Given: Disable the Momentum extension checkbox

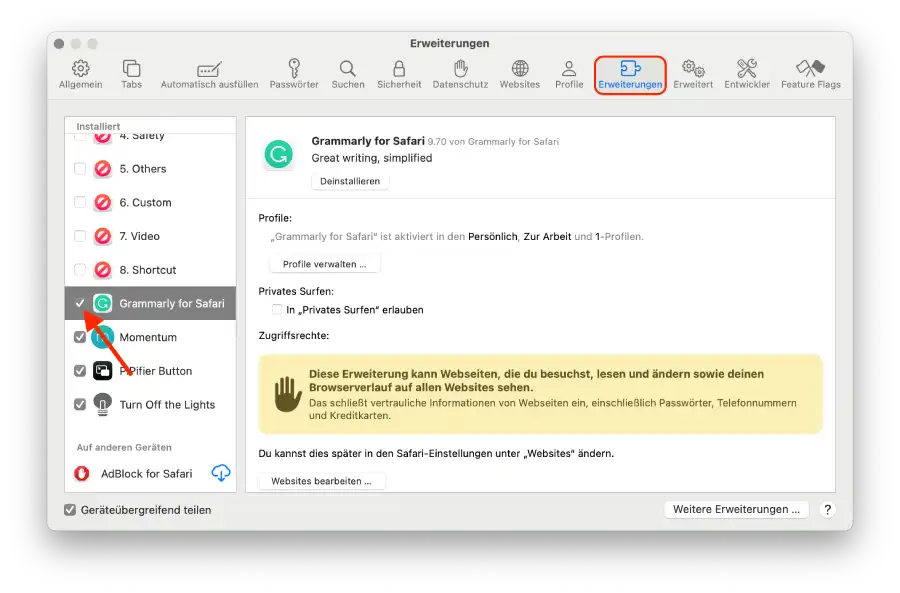Looking at the screenshot, I should (x=80, y=337).
